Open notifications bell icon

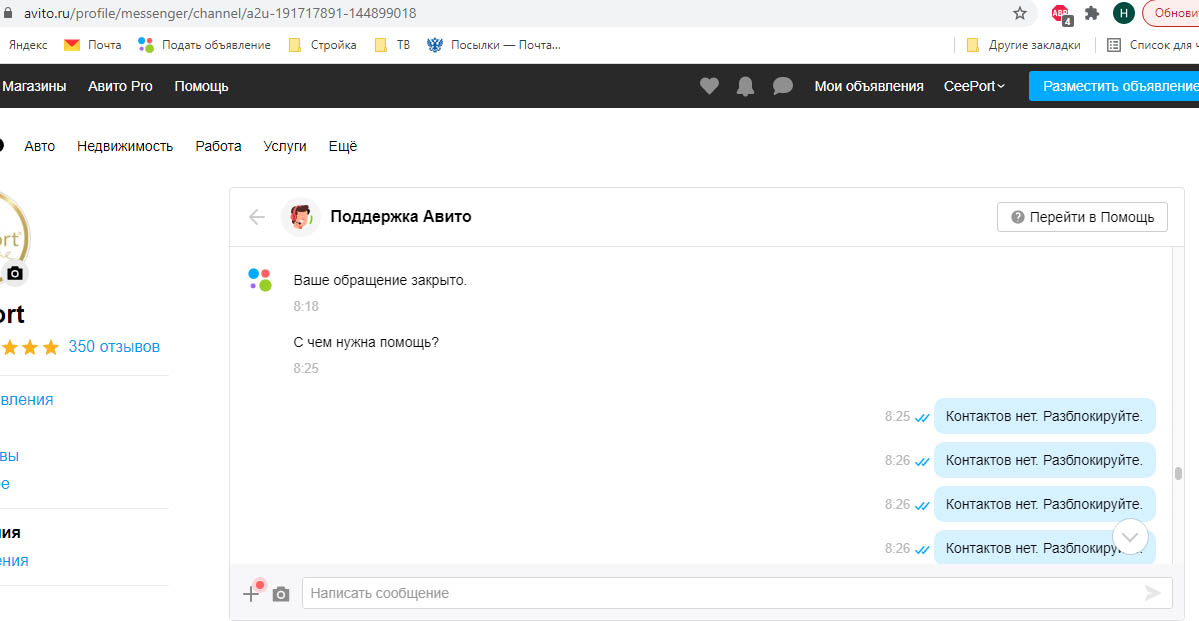pos(745,86)
